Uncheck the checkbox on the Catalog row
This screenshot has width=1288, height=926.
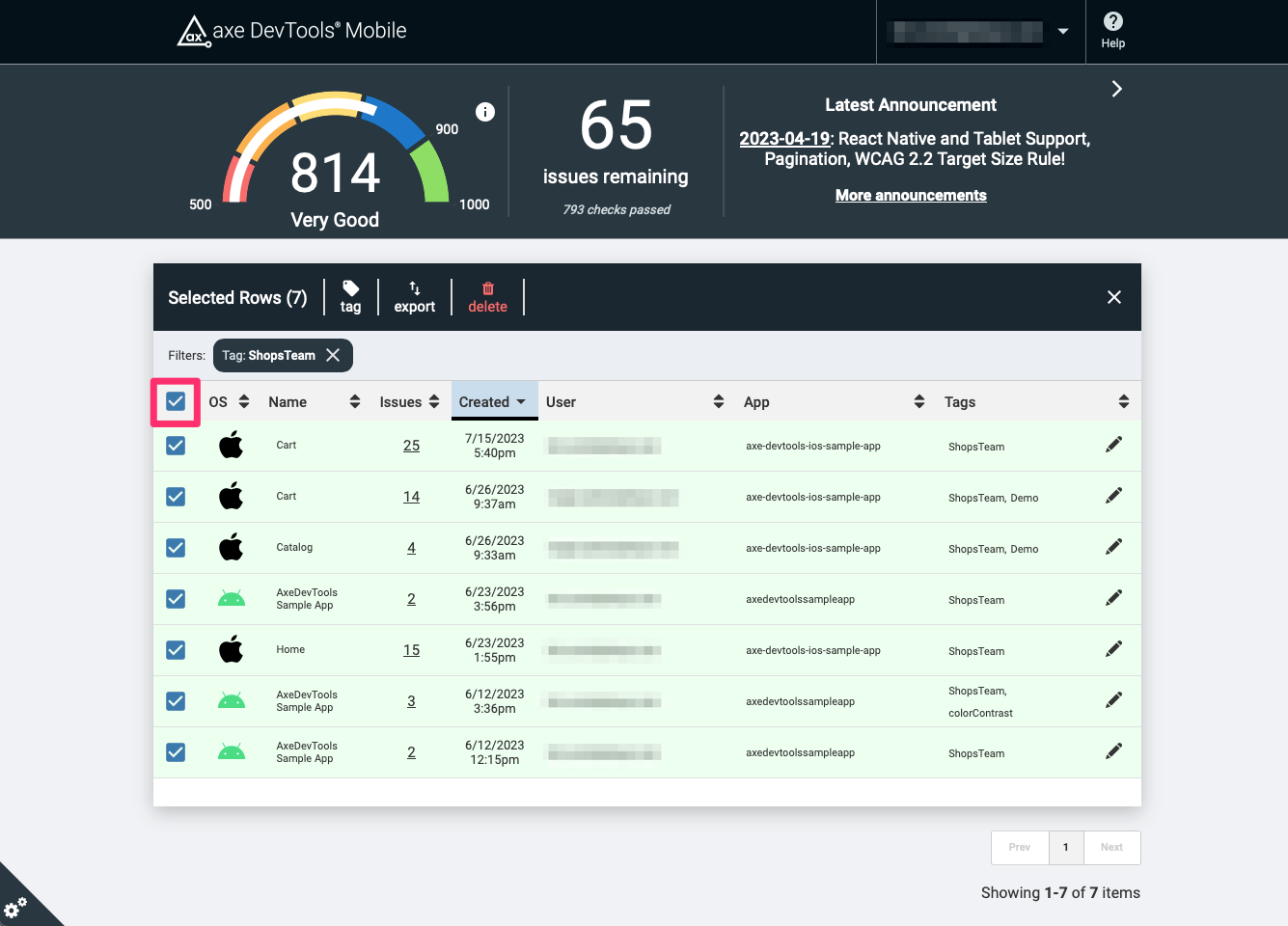(175, 547)
